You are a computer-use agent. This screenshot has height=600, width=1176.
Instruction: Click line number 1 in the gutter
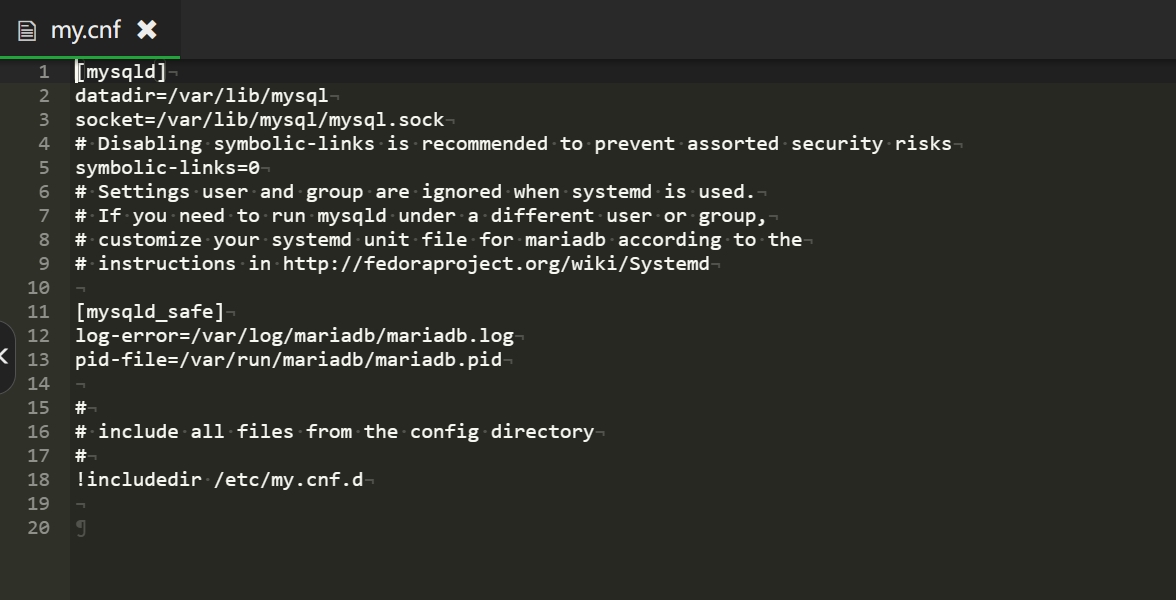(44, 72)
